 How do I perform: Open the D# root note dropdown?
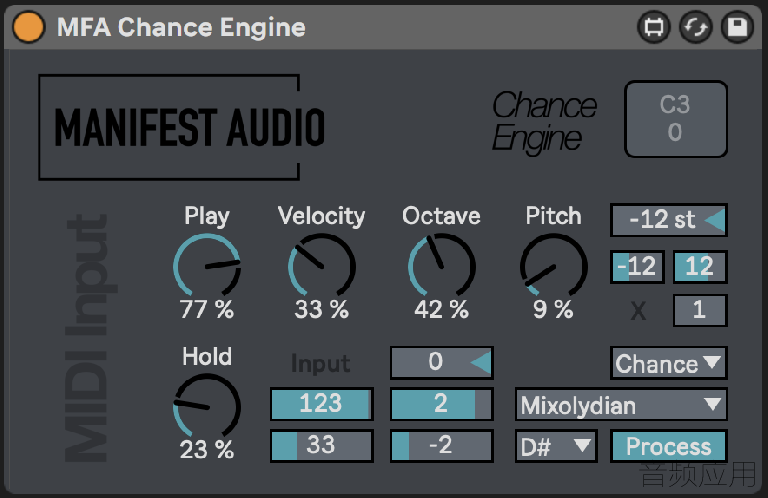click(556, 446)
